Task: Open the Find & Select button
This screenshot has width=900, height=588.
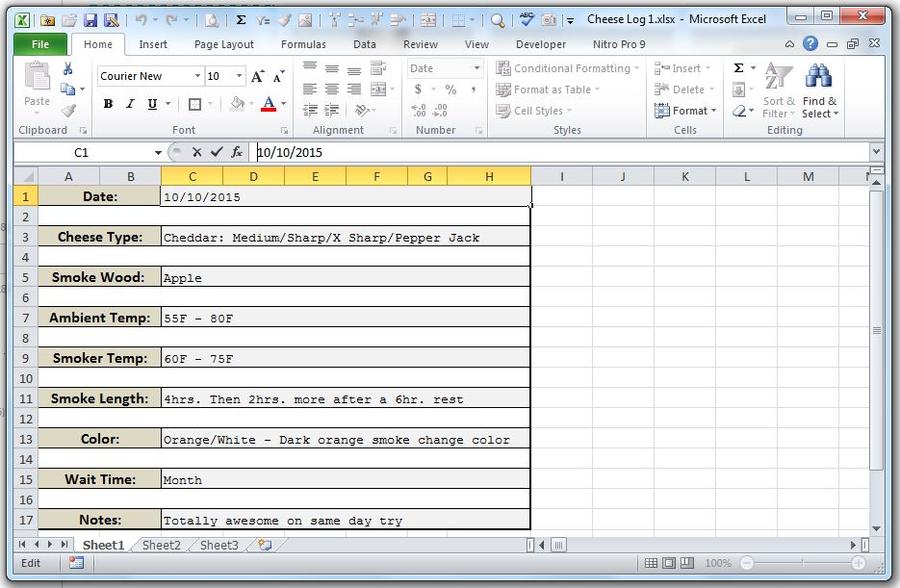Action: tap(819, 92)
